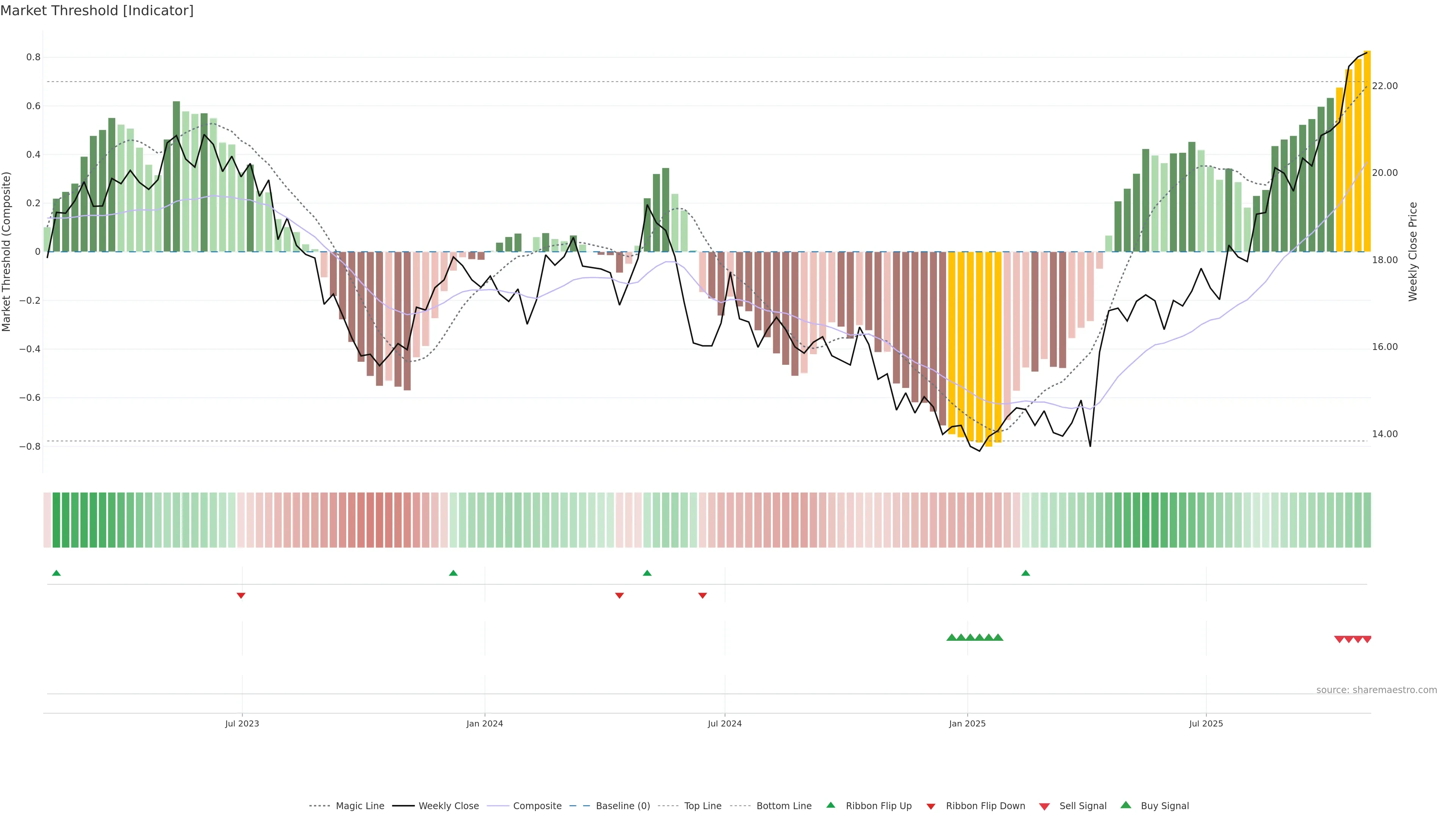Click the leftmost buy signal green triangle

click(x=951, y=637)
